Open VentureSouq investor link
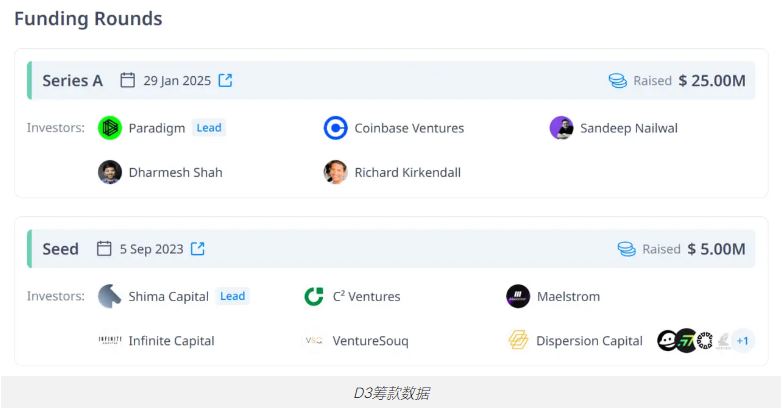 tap(371, 341)
